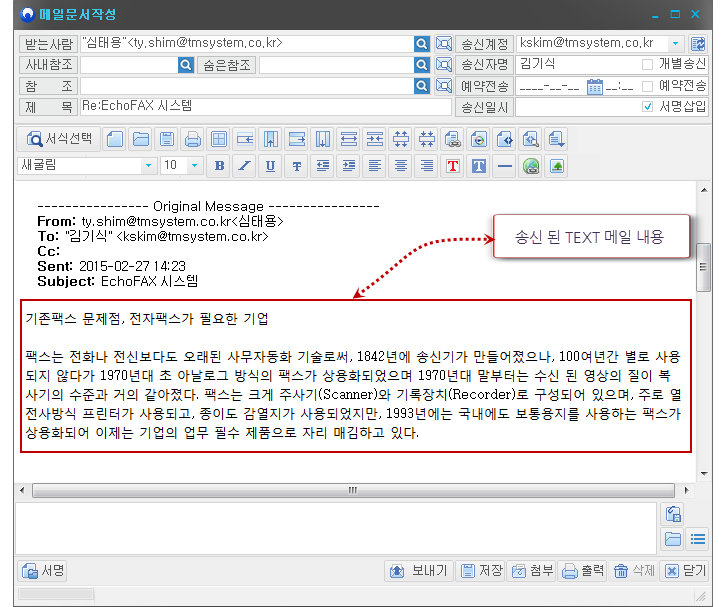Click the 첨부 attach button
The height and width of the screenshot is (607, 727).
[532, 570]
